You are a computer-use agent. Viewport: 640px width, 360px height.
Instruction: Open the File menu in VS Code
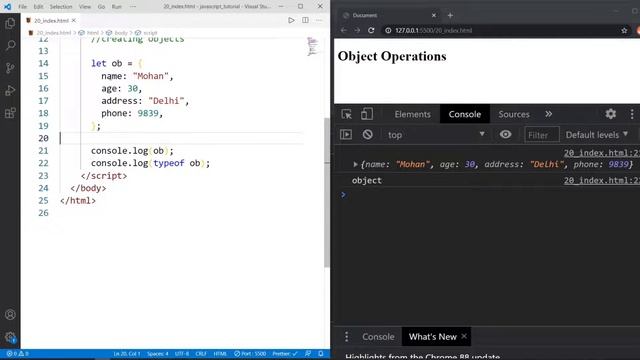22,7
